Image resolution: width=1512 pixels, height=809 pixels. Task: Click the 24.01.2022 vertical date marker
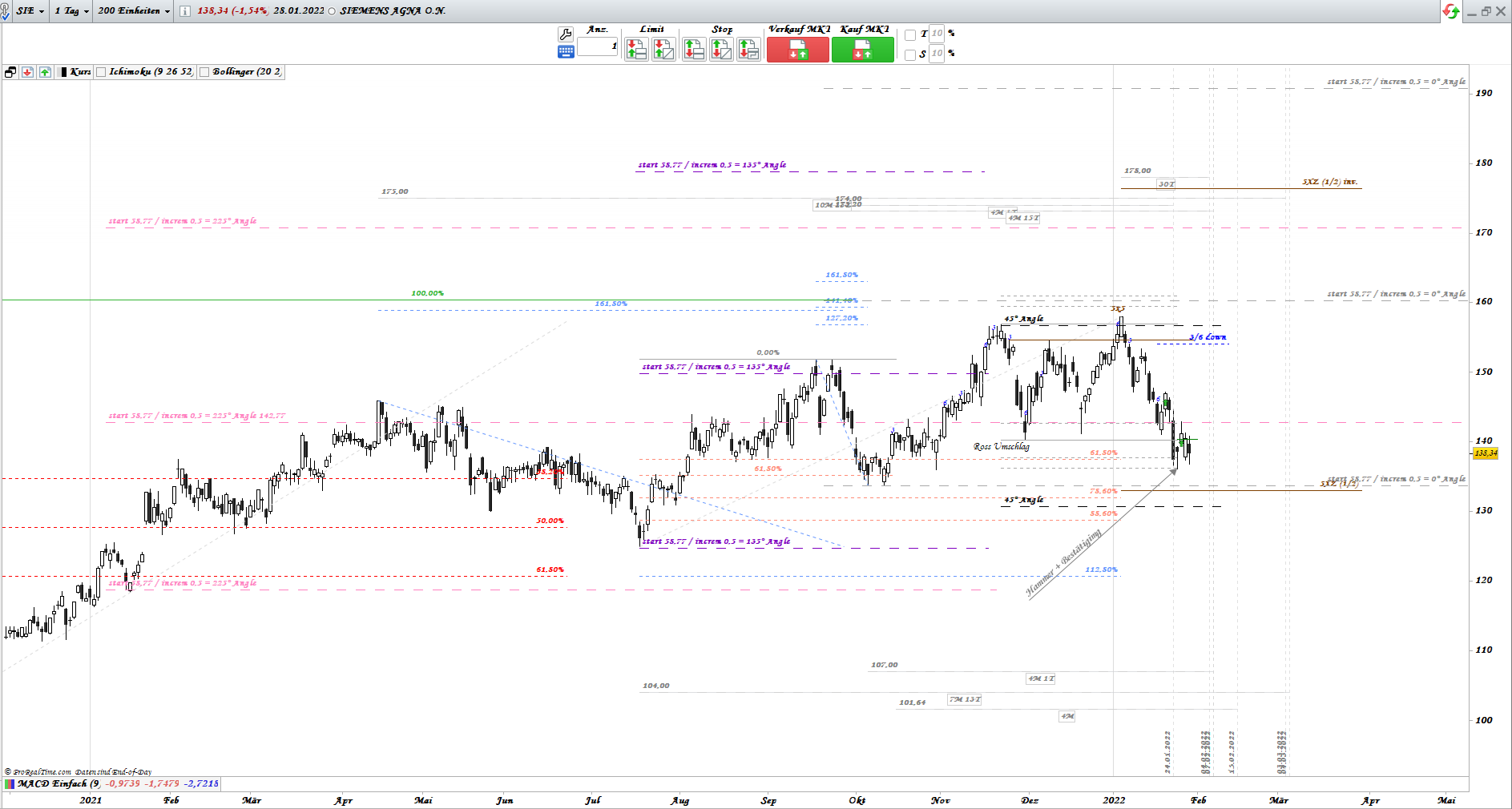1167,751
